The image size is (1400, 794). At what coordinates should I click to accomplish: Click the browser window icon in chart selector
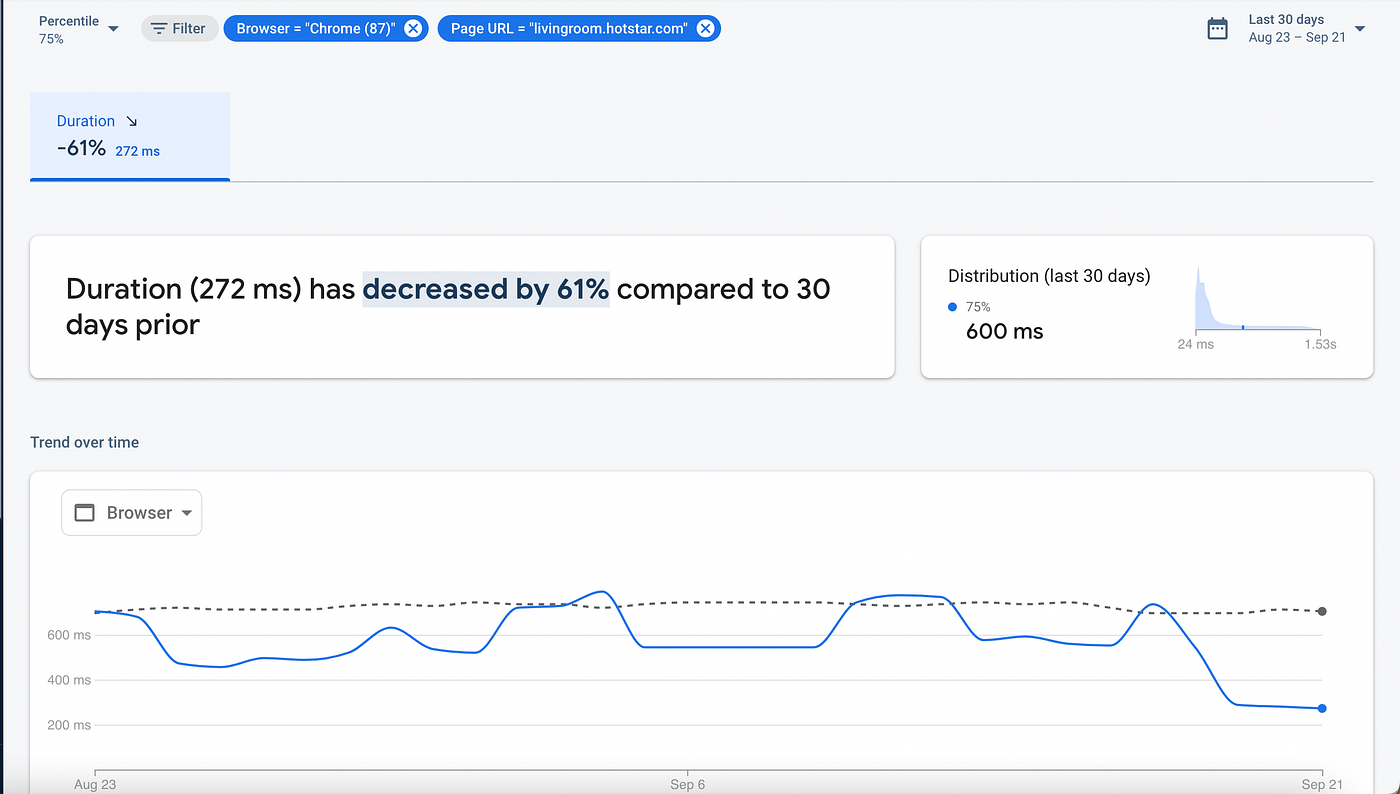click(85, 513)
